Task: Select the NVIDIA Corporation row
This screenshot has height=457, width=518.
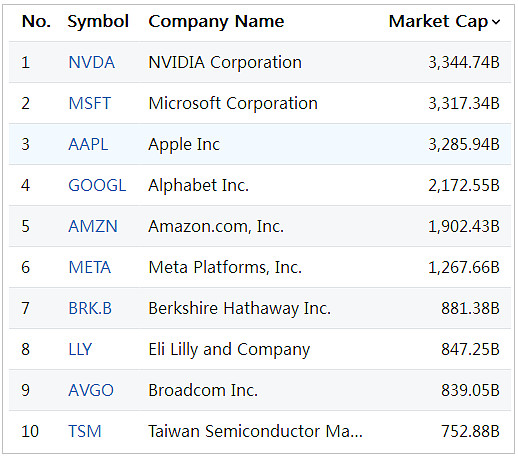Action: [260, 62]
